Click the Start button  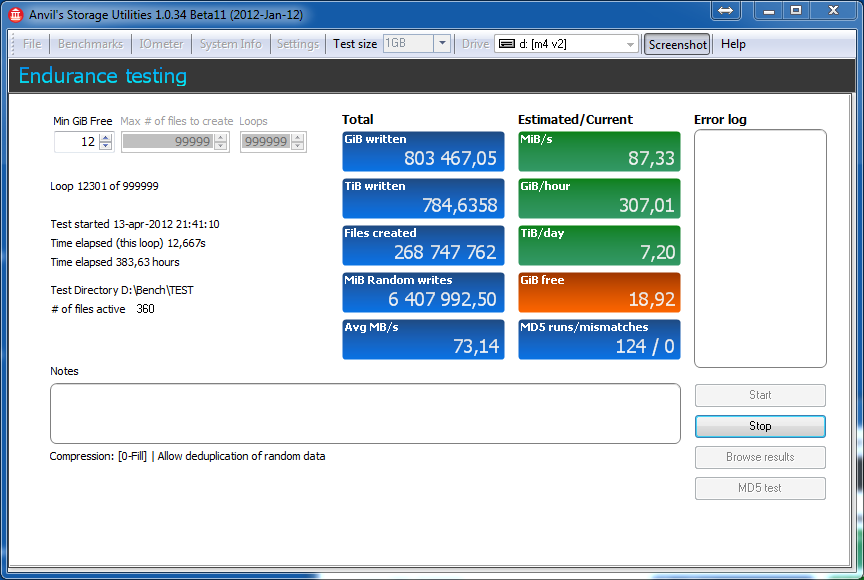(760, 395)
